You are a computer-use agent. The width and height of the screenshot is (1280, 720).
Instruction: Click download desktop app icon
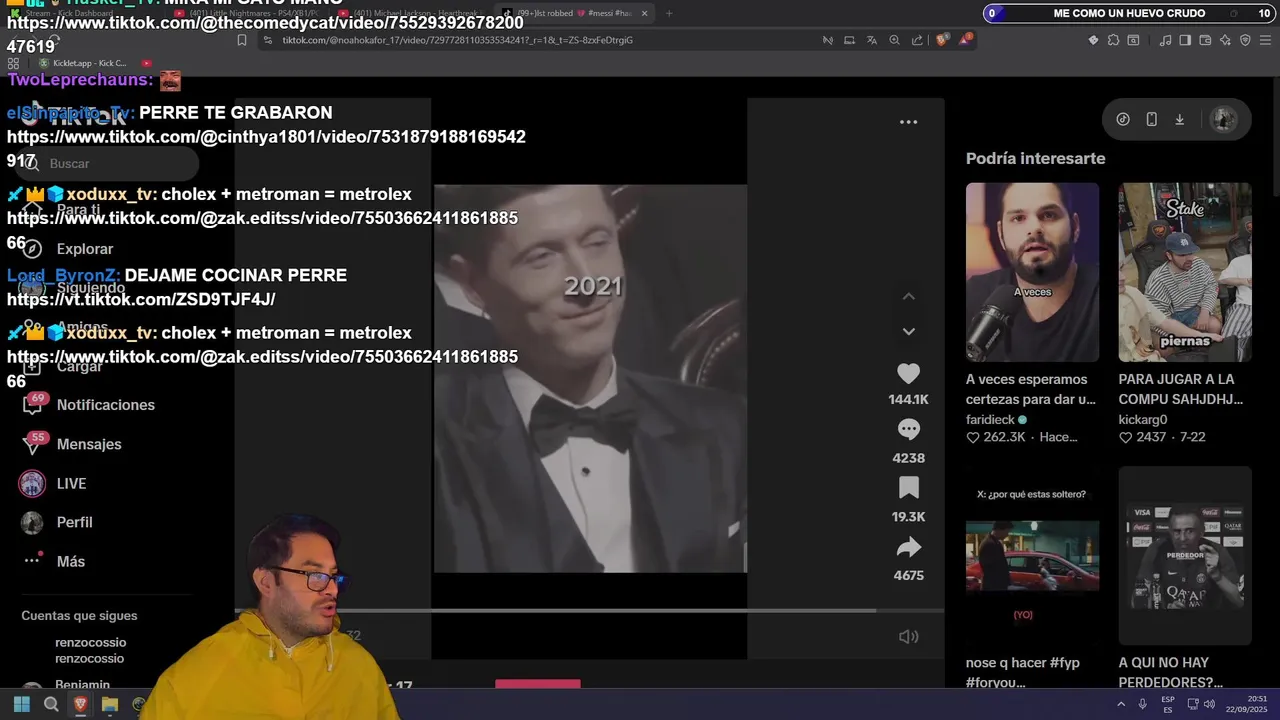[x=1179, y=119]
